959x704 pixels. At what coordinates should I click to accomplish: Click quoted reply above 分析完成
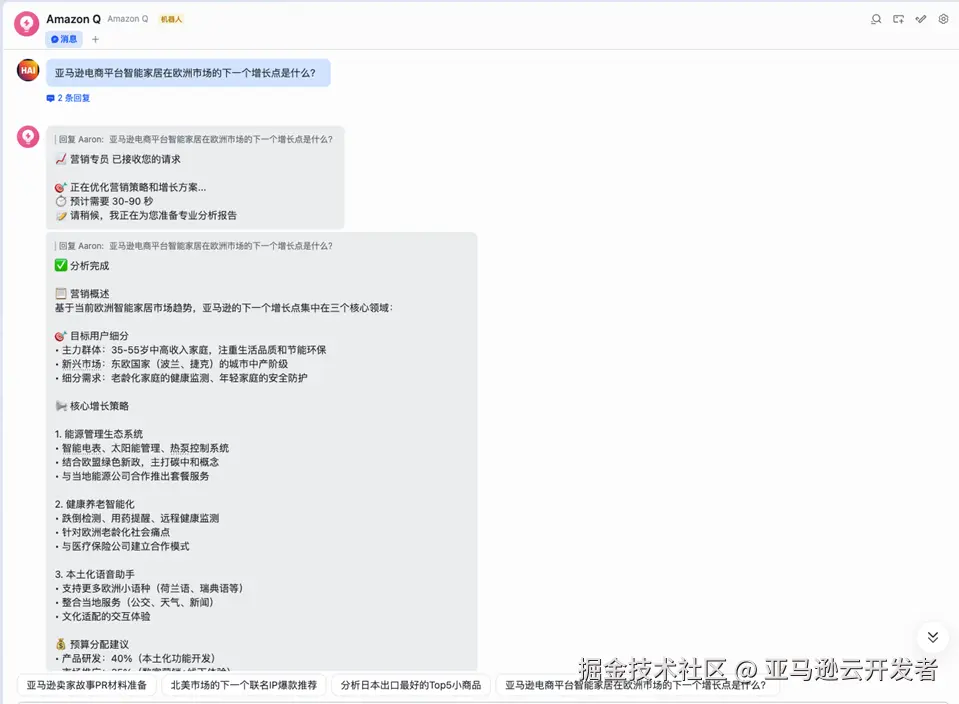coord(193,246)
